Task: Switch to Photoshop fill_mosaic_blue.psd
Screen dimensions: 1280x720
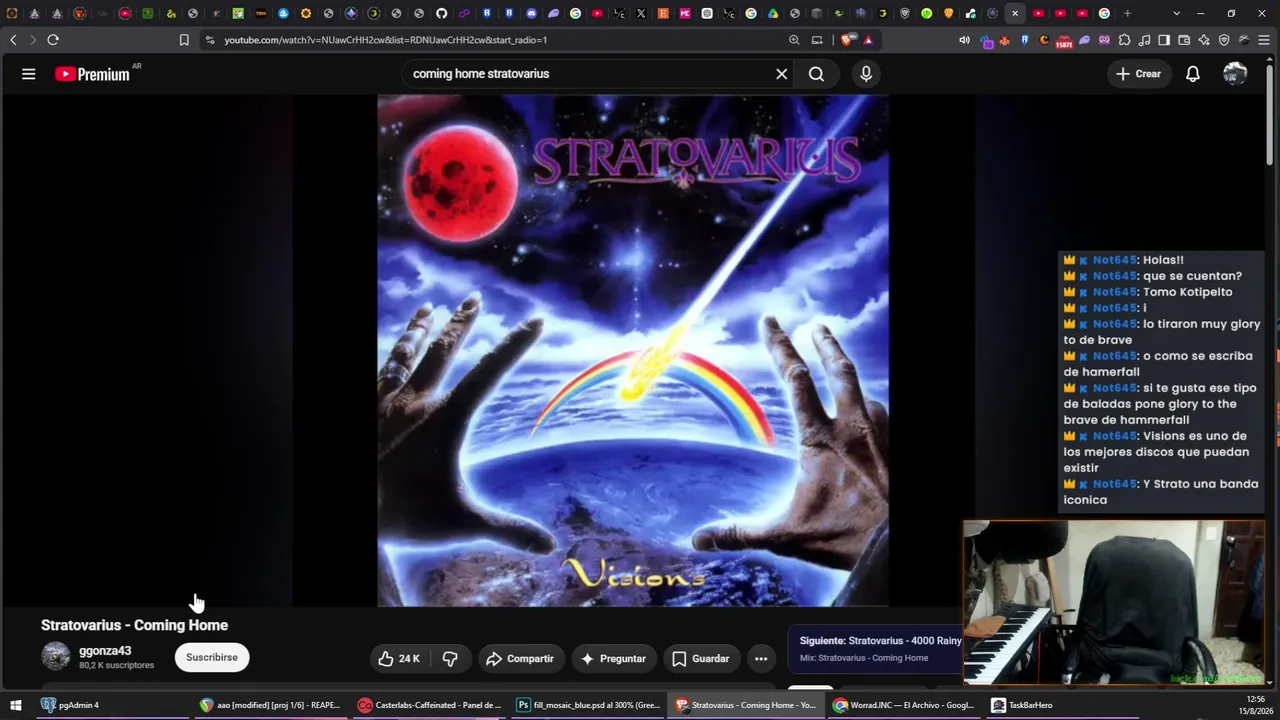Action: pyautogui.click(x=588, y=705)
